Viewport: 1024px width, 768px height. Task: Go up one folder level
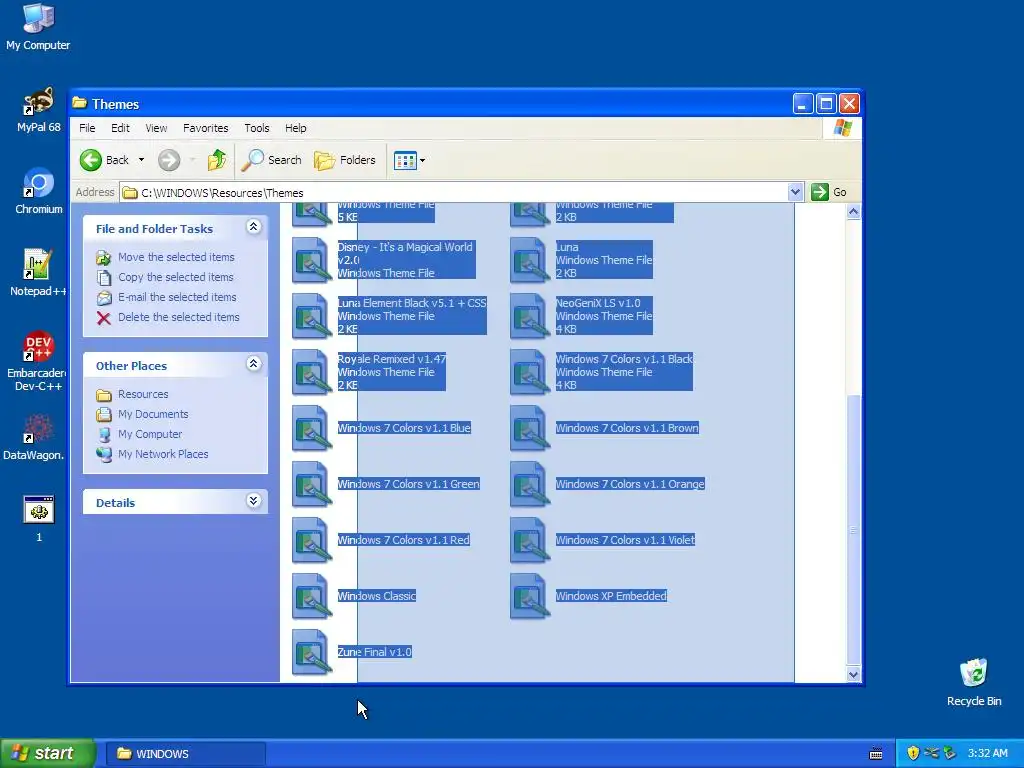pos(217,160)
